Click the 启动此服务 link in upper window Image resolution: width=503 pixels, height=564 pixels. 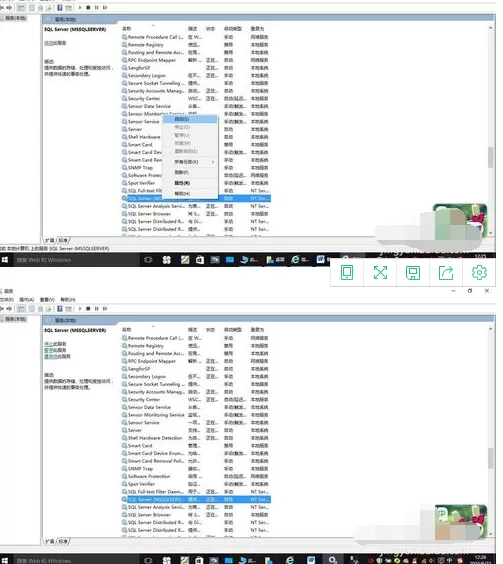coord(56,44)
